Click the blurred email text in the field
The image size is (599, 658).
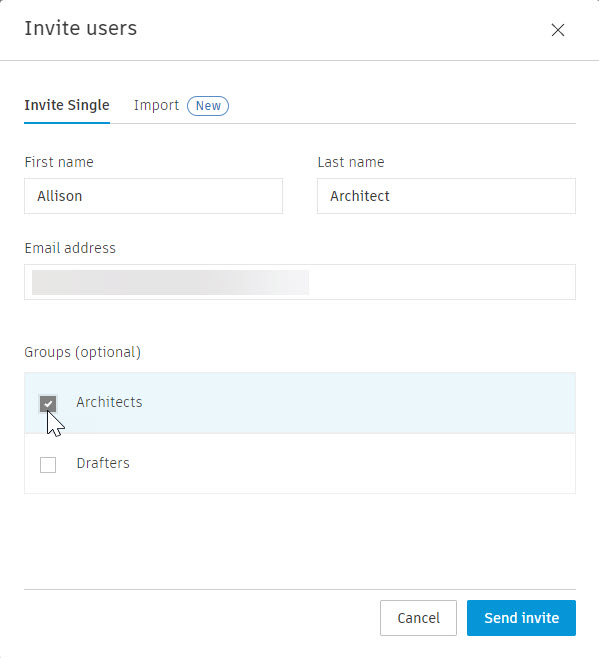(170, 282)
